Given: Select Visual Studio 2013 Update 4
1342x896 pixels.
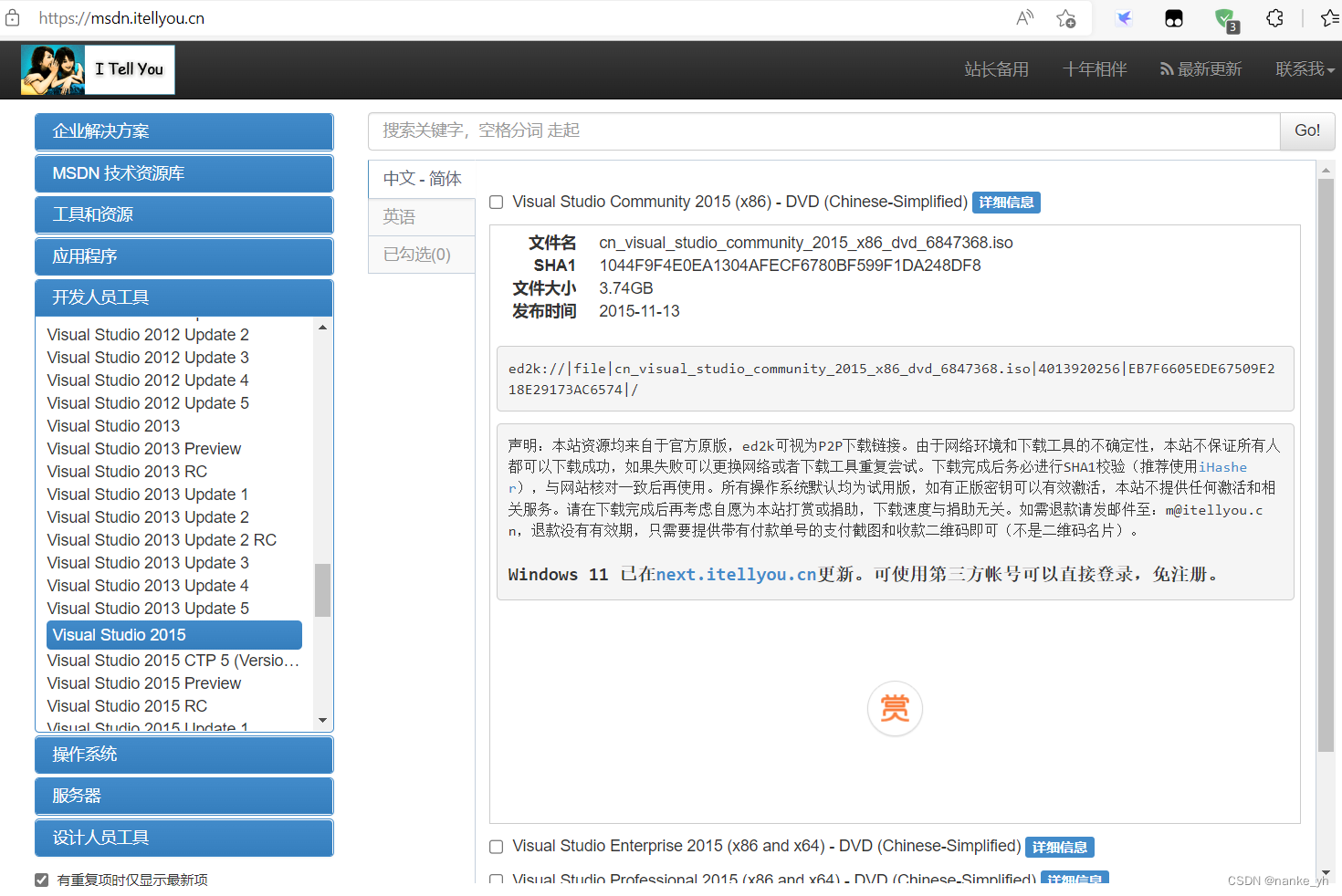Looking at the screenshot, I should click(148, 586).
